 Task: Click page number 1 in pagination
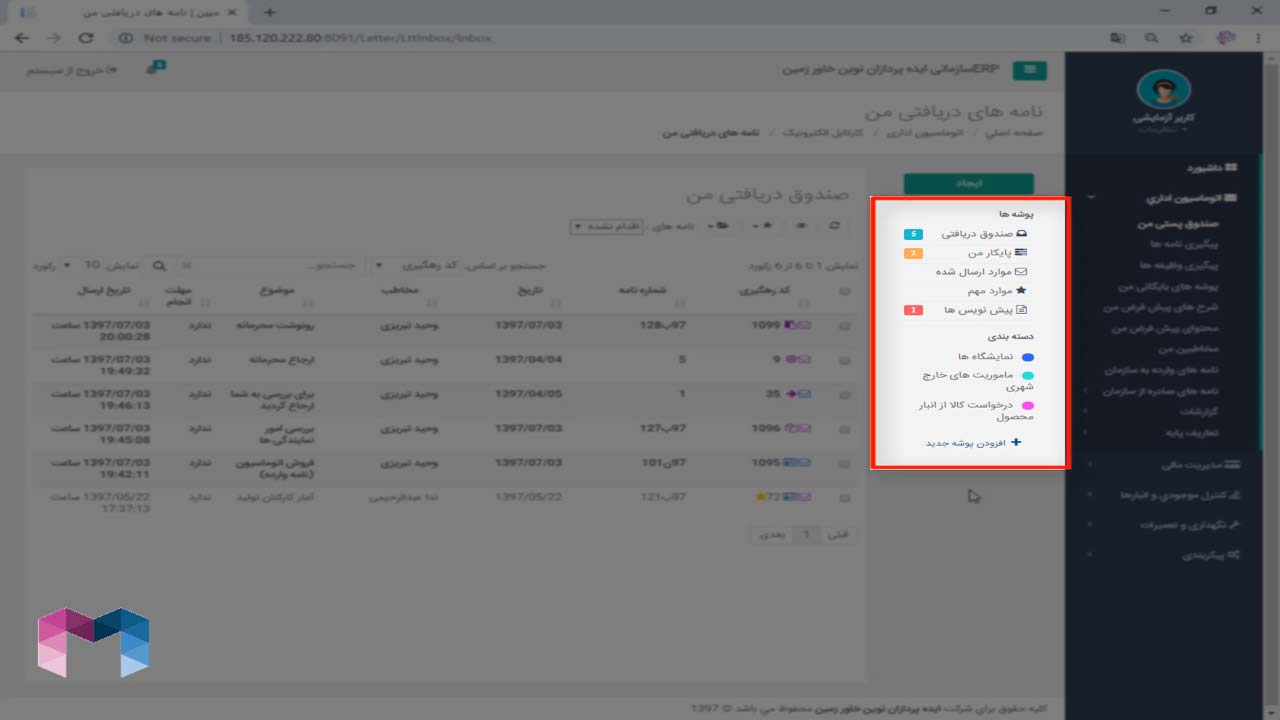point(805,535)
